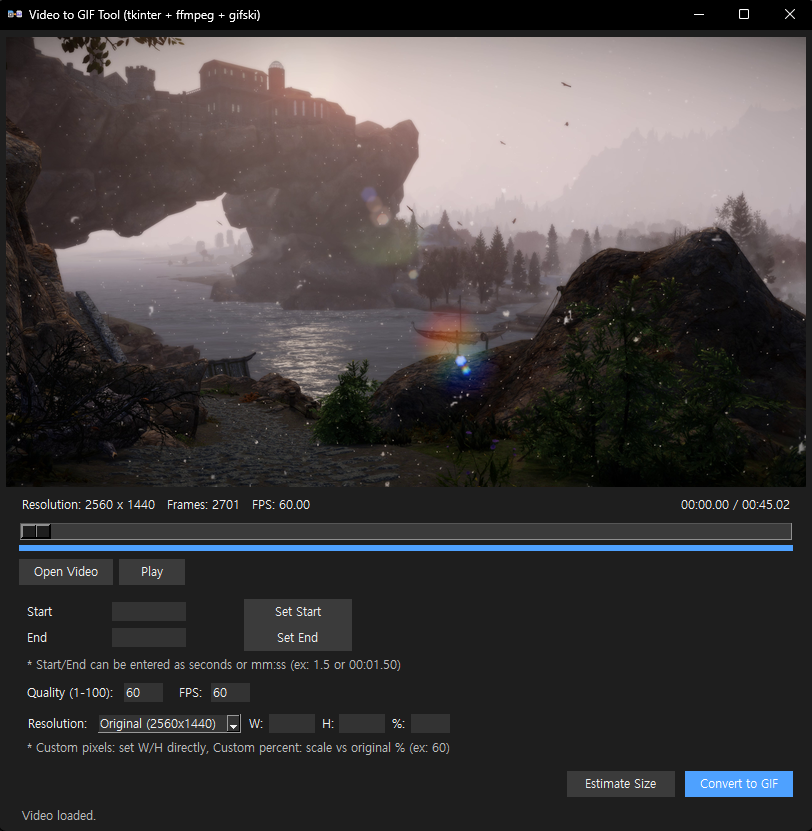Click the 'Resolution: 2560 x 1440' info text
The height and width of the screenshot is (831, 812).
coord(89,505)
